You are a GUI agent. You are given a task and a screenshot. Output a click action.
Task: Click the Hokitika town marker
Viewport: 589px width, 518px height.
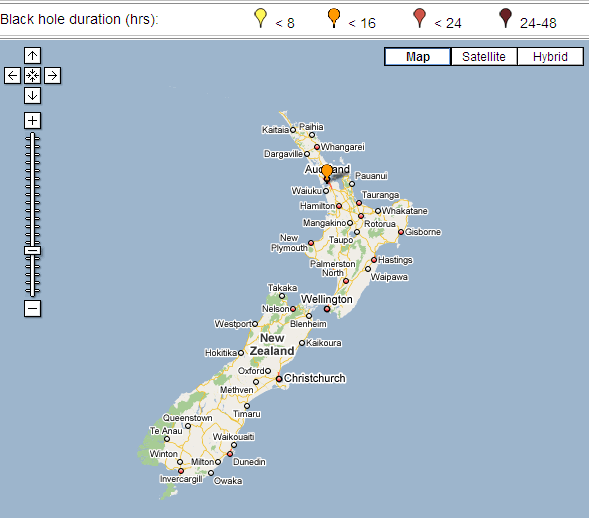(x=241, y=353)
